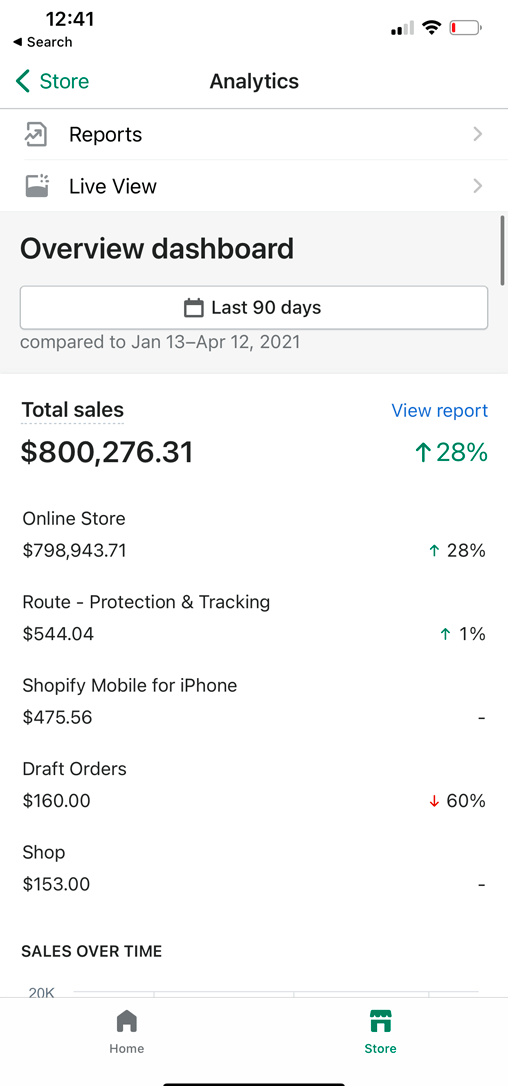Tap the Live View image icon
Screen dimensions: 508x1086
point(36,186)
